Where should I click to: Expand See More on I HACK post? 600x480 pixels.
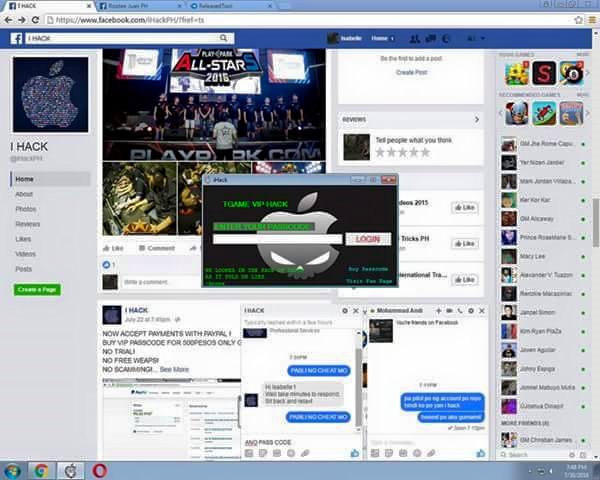point(174,369)
